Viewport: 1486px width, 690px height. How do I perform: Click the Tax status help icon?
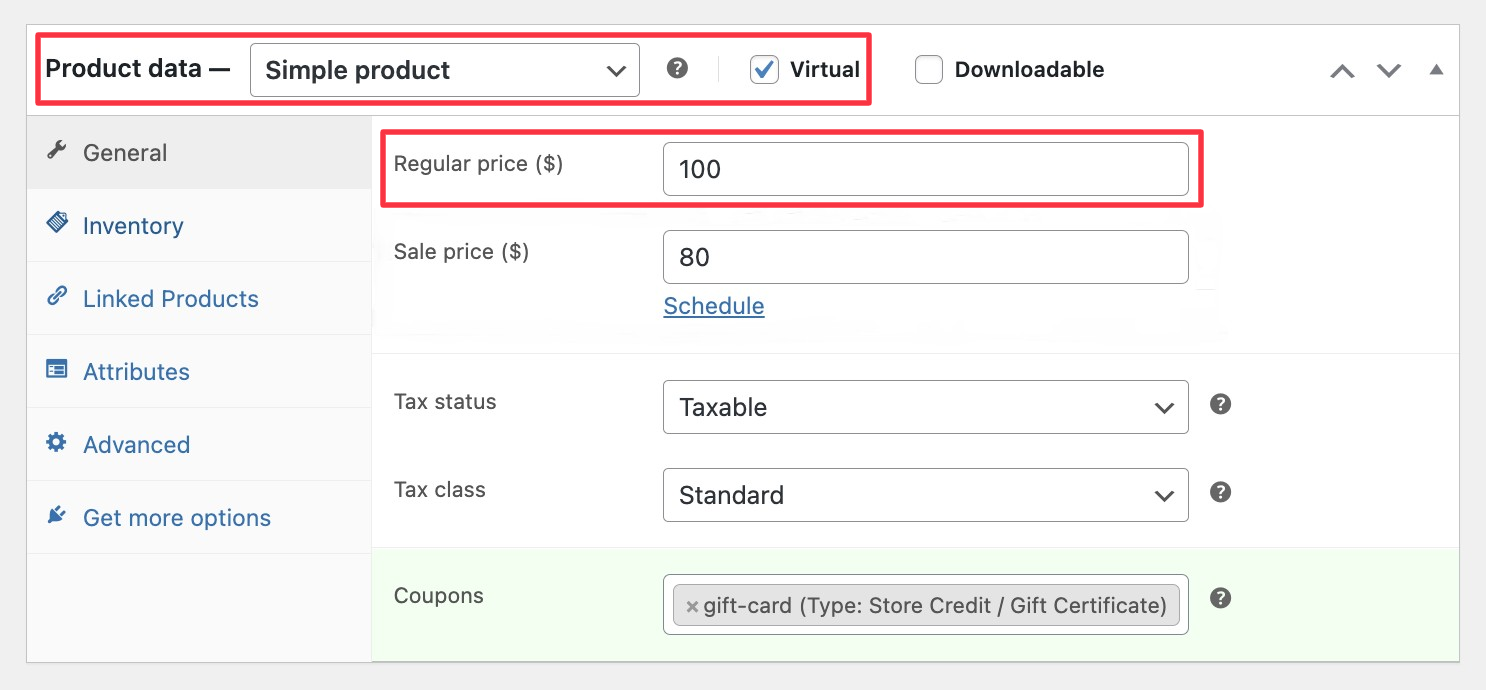(x=1220, y=404)
